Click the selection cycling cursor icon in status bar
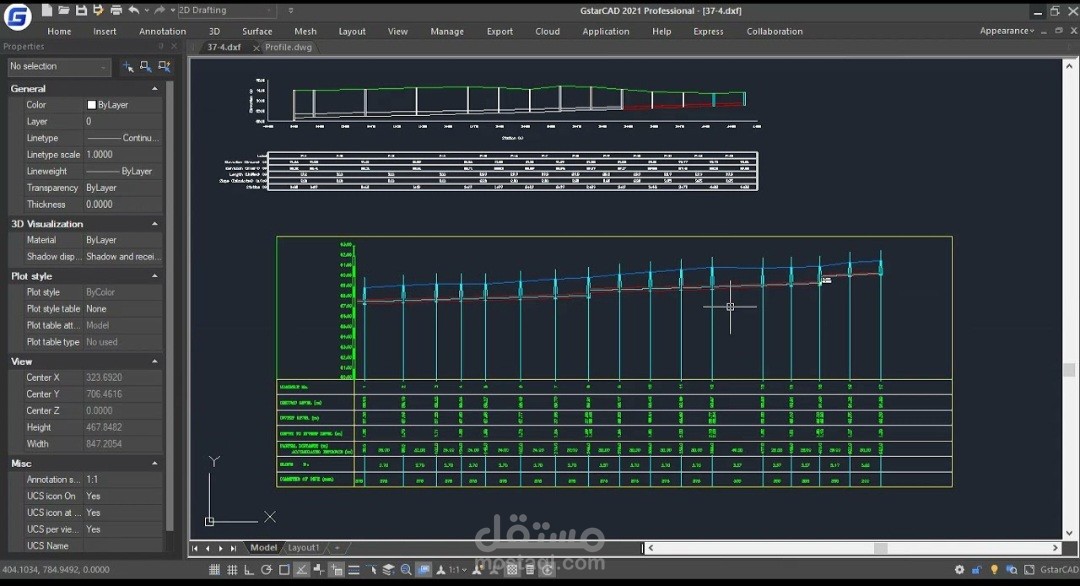The height and width of the screenshot is (586, 1080). (x=372, y=569)
